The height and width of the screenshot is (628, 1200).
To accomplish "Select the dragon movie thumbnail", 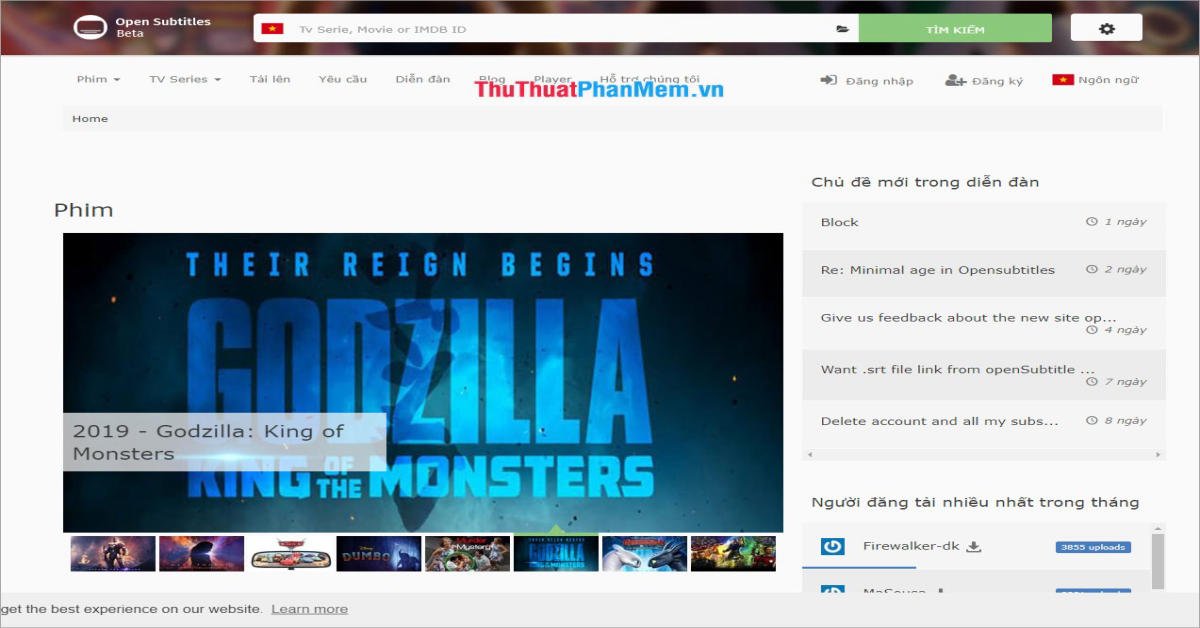I will pyautogui.click(x=644, y=554).
